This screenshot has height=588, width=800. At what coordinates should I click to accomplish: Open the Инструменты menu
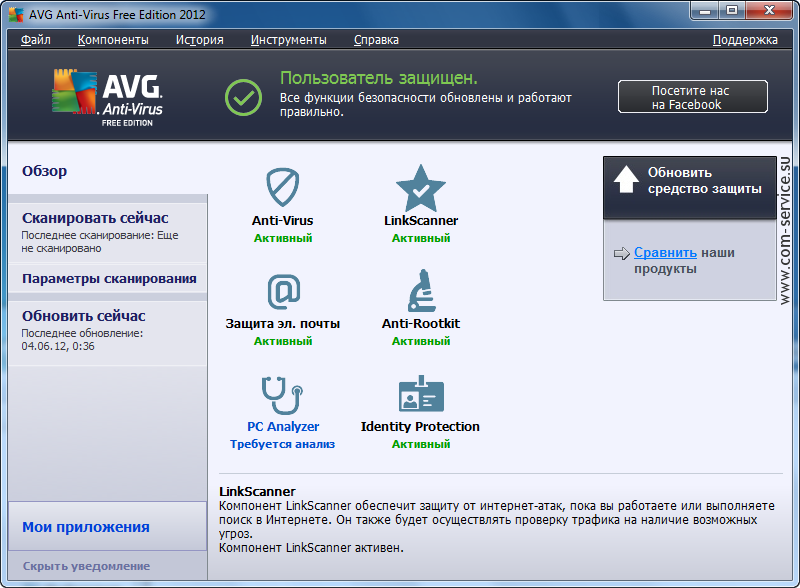[289, 40]
